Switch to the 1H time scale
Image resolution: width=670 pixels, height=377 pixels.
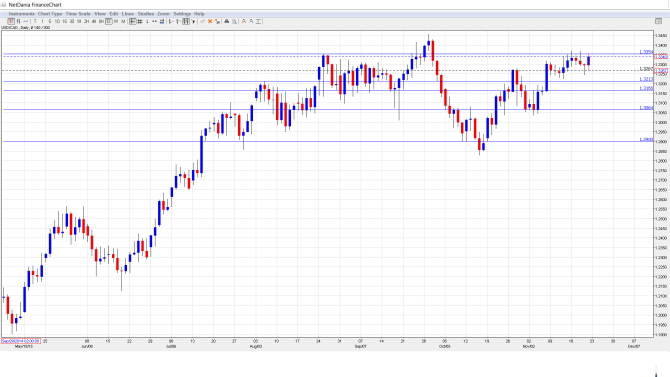click(x=79, y=21)
